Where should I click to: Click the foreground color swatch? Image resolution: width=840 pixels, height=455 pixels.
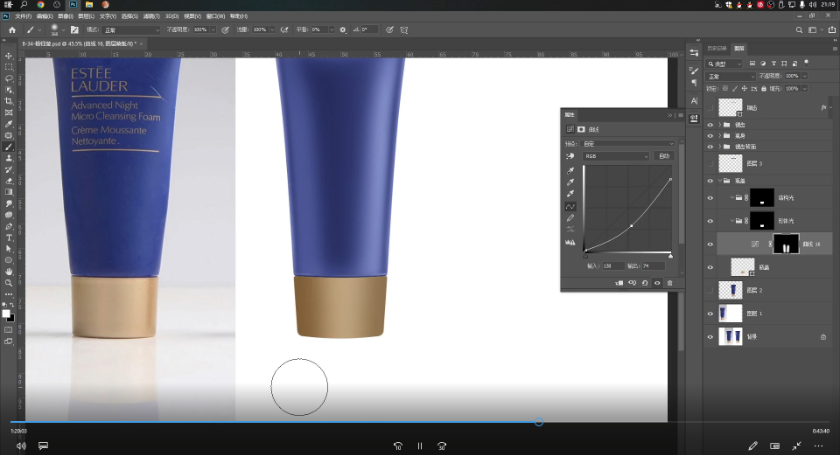pyautogui.click(x=6, y=314)
